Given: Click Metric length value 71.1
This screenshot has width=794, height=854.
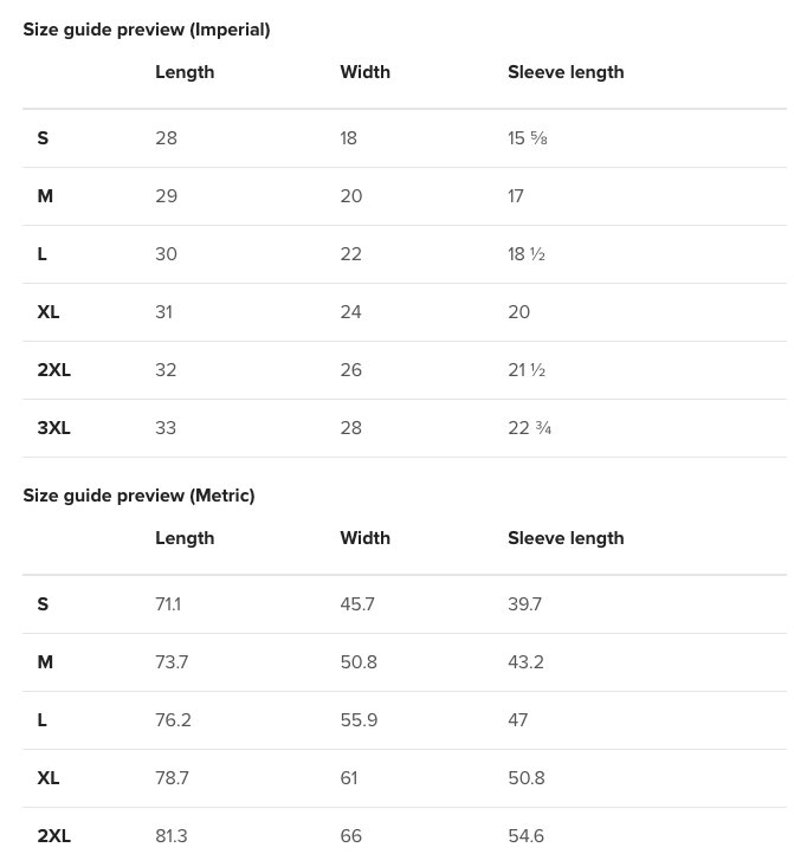Looking at the screenshot, I should coord(168,605).
